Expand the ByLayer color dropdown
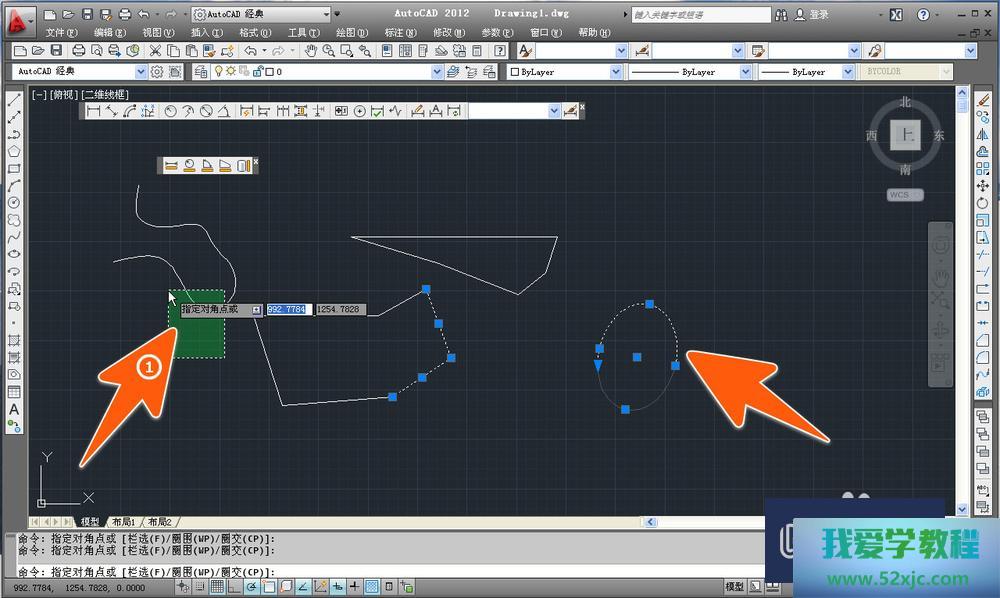The height and width of the screenshot is (598, 1000). (616, 72)
